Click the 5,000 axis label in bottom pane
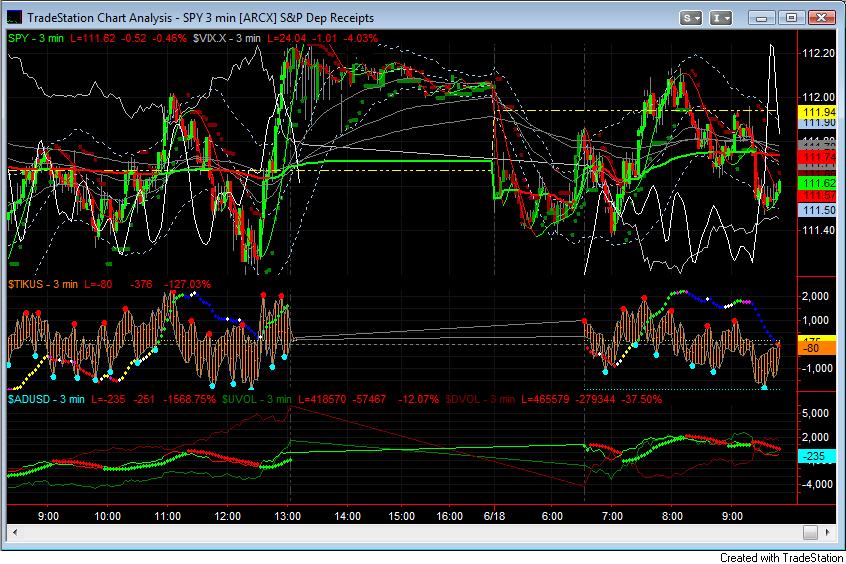Screen dimensions: 846x564 pos(815,413)
